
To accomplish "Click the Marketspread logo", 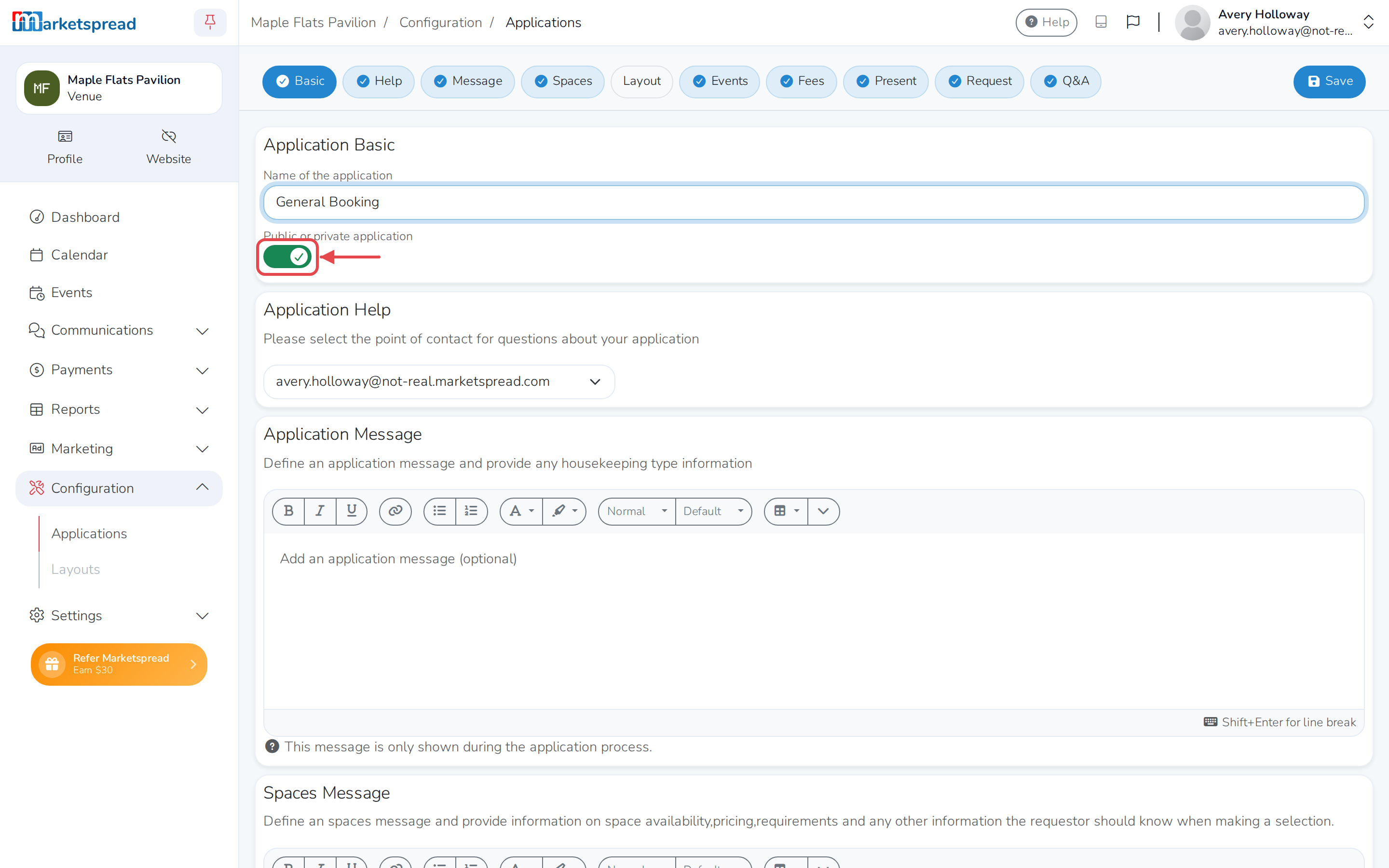I will 74,22.
